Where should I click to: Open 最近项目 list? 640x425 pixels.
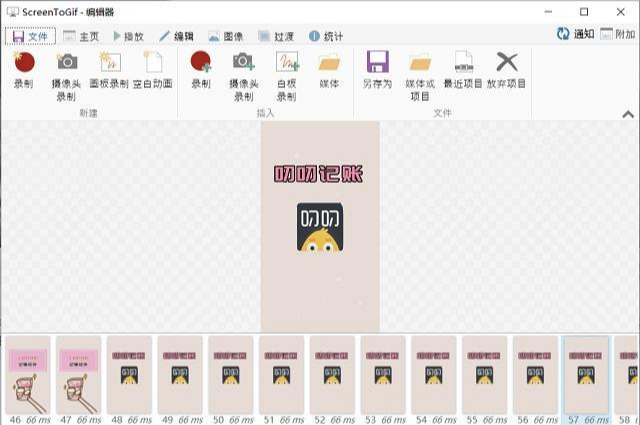click(463, 70)
